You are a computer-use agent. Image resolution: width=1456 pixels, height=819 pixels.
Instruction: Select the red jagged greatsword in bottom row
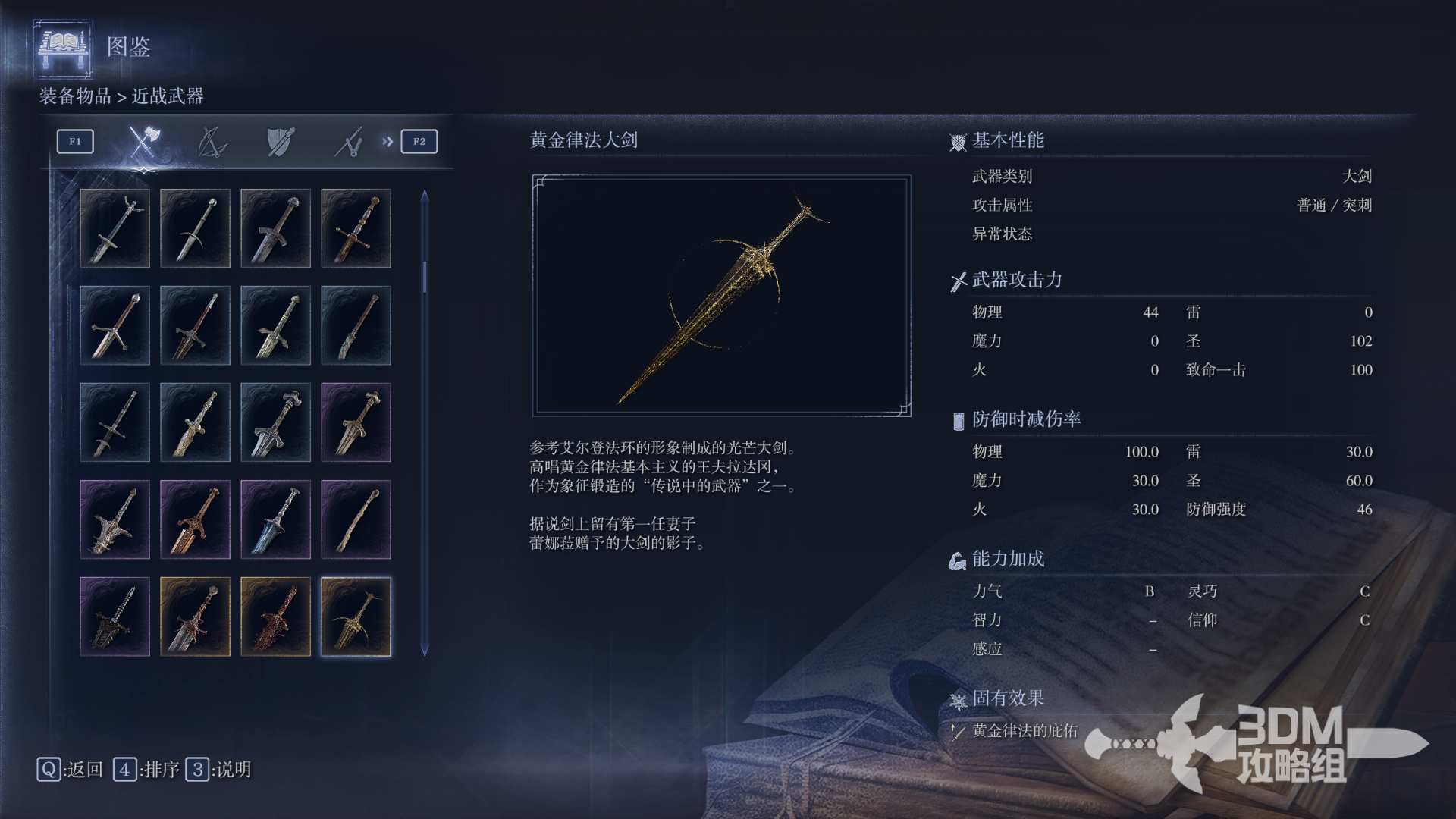click(x=275, y=617)
